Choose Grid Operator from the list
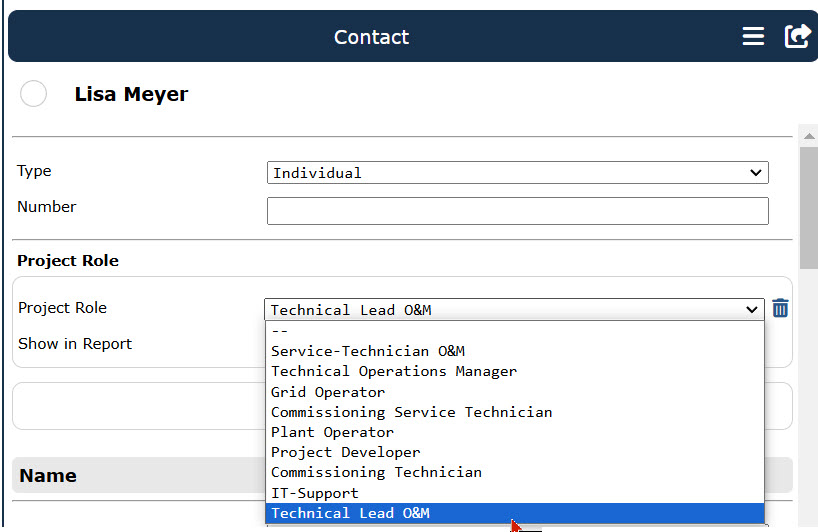The height and width of the screenshot is (532, 818). 514,392
